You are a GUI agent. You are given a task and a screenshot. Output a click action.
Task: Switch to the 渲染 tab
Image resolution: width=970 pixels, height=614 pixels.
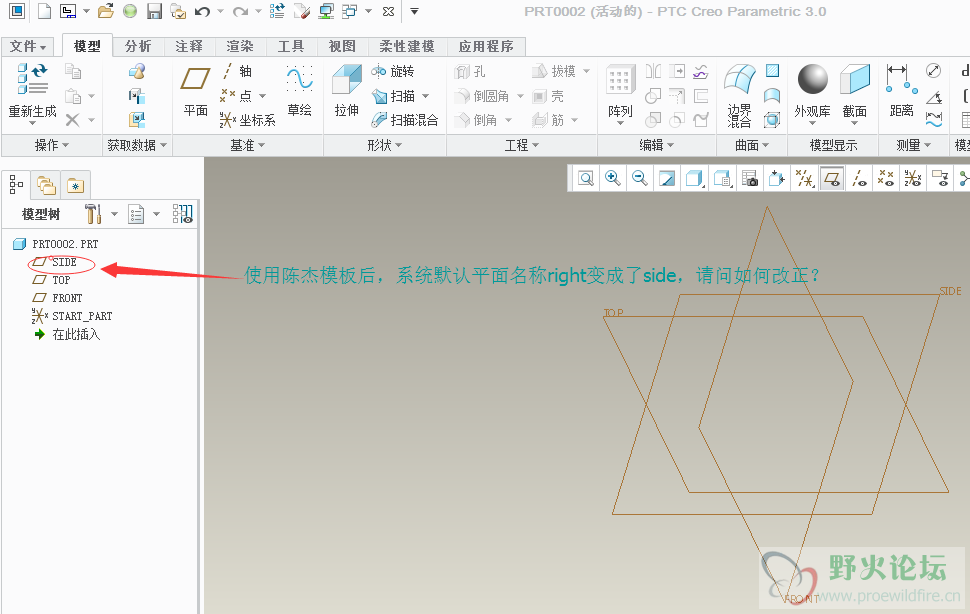point(240,46)
